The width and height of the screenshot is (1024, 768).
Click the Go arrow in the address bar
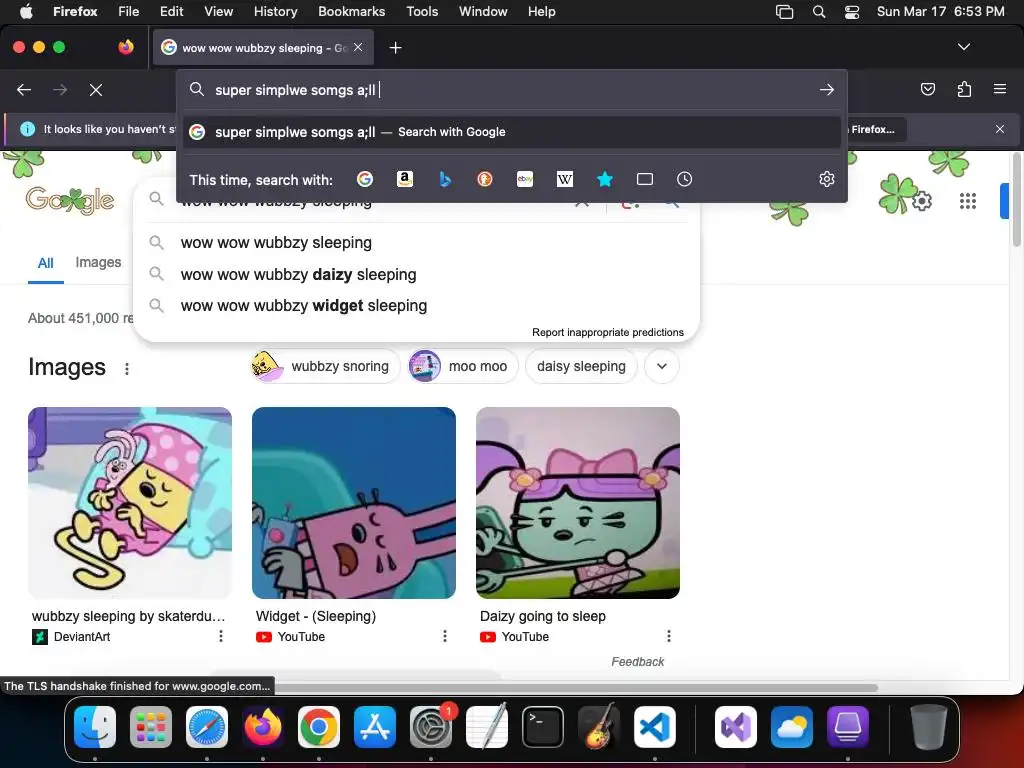827,89
